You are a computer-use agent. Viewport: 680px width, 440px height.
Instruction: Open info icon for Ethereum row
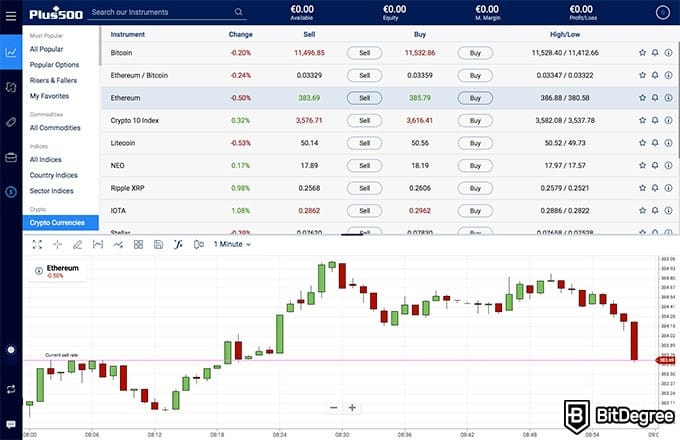[668, 98]
